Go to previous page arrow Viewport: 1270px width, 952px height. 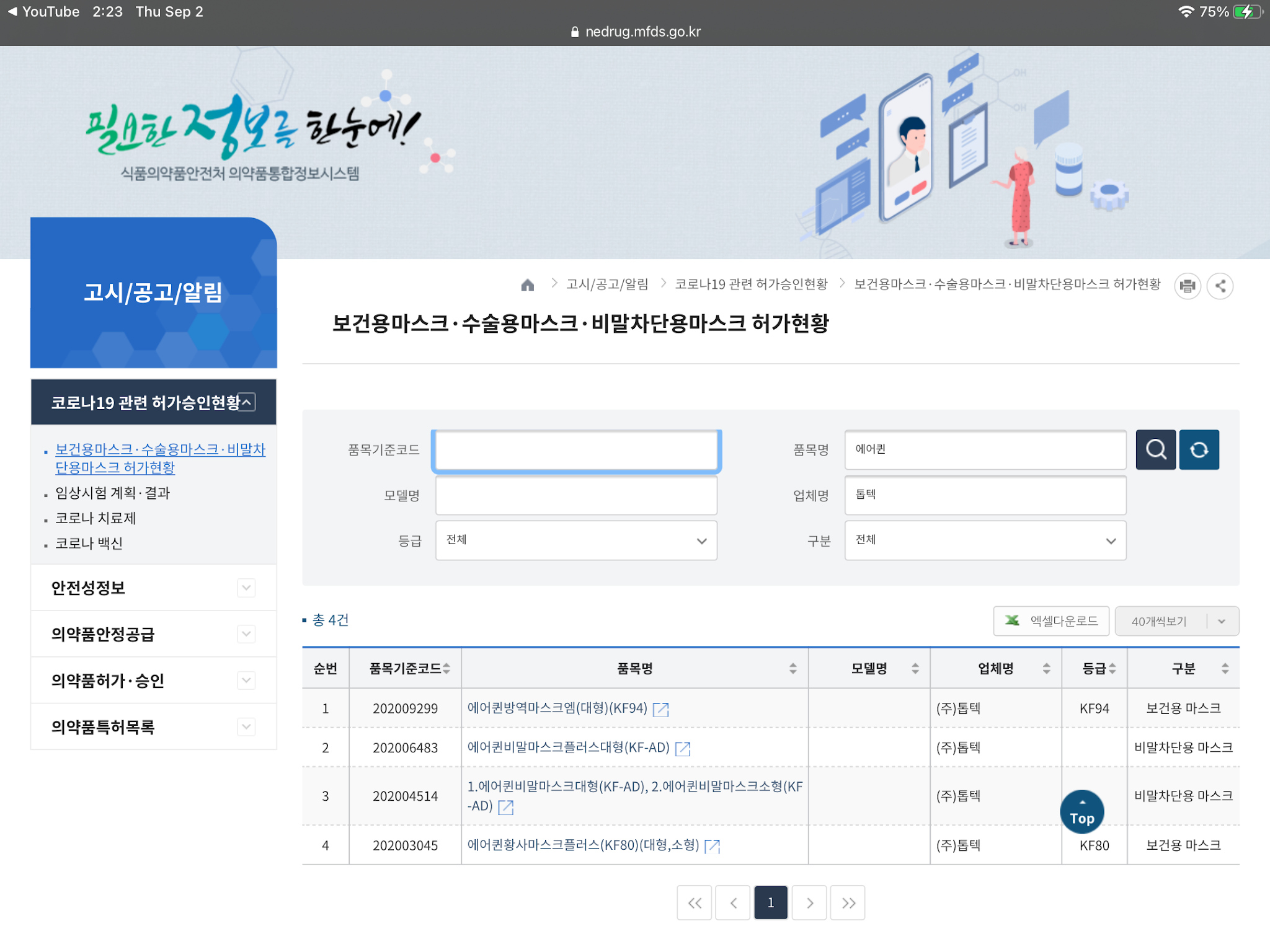(733, 903)
